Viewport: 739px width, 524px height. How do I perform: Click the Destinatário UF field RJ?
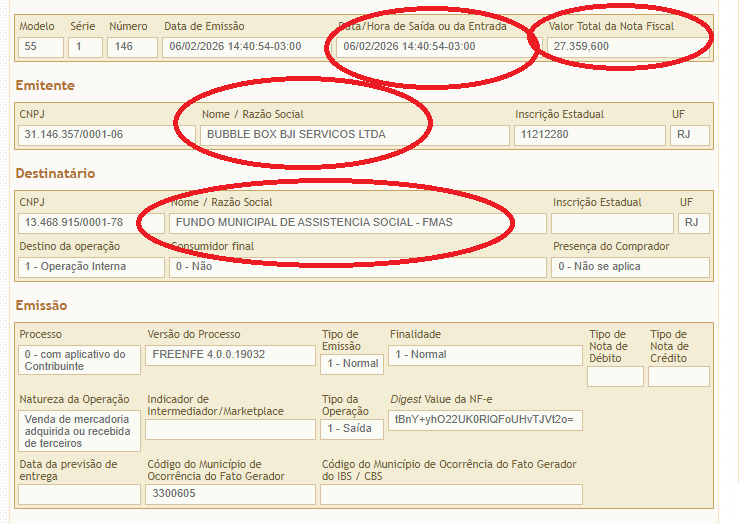click(x=694, y=223)
